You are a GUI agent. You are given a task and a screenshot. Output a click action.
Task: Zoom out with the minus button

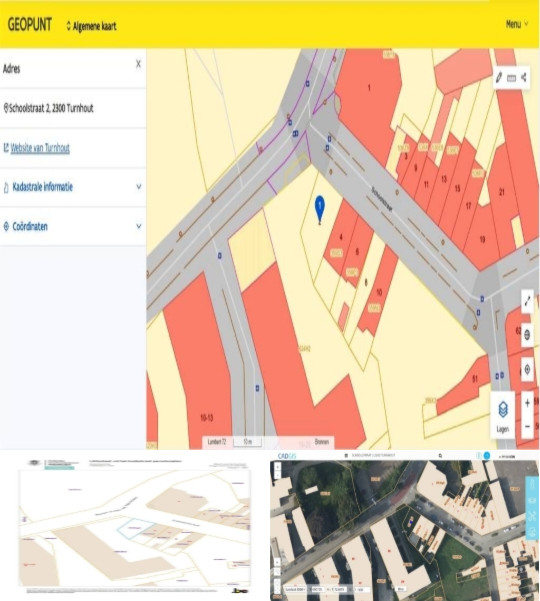[527, 426]
